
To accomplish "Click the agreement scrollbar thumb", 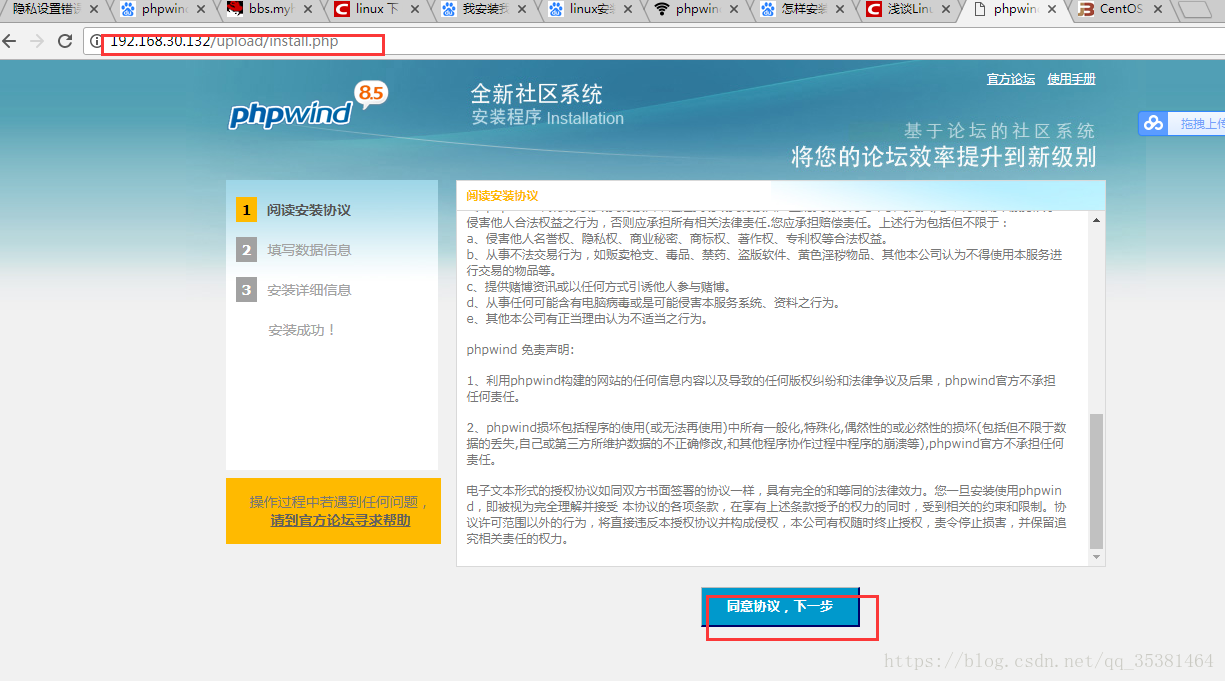I will pos(1096,480).
